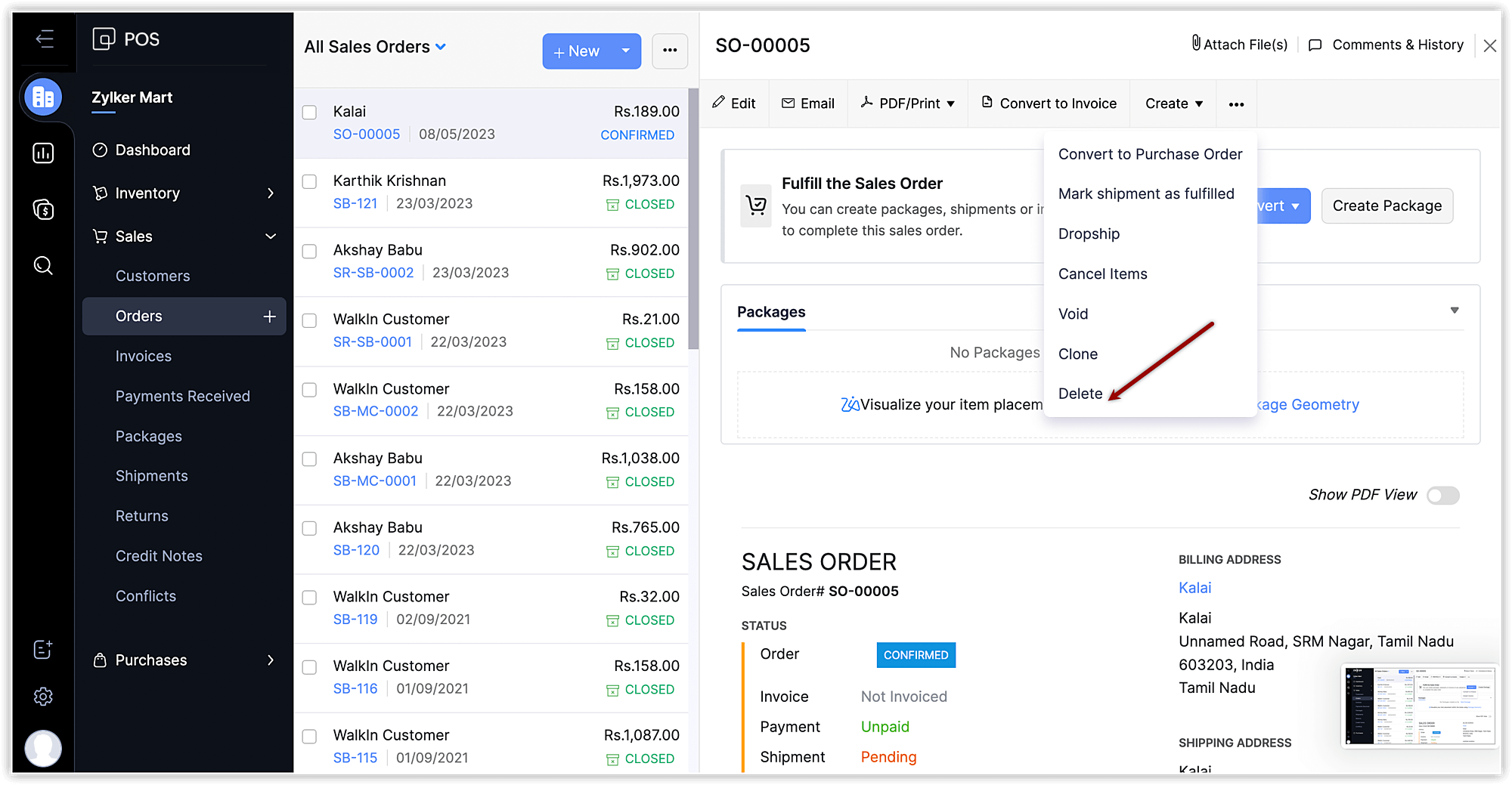The image size is (1512, 785).
Task: Click the user avatar at the bottom left
Action: (x=43, y=747)
